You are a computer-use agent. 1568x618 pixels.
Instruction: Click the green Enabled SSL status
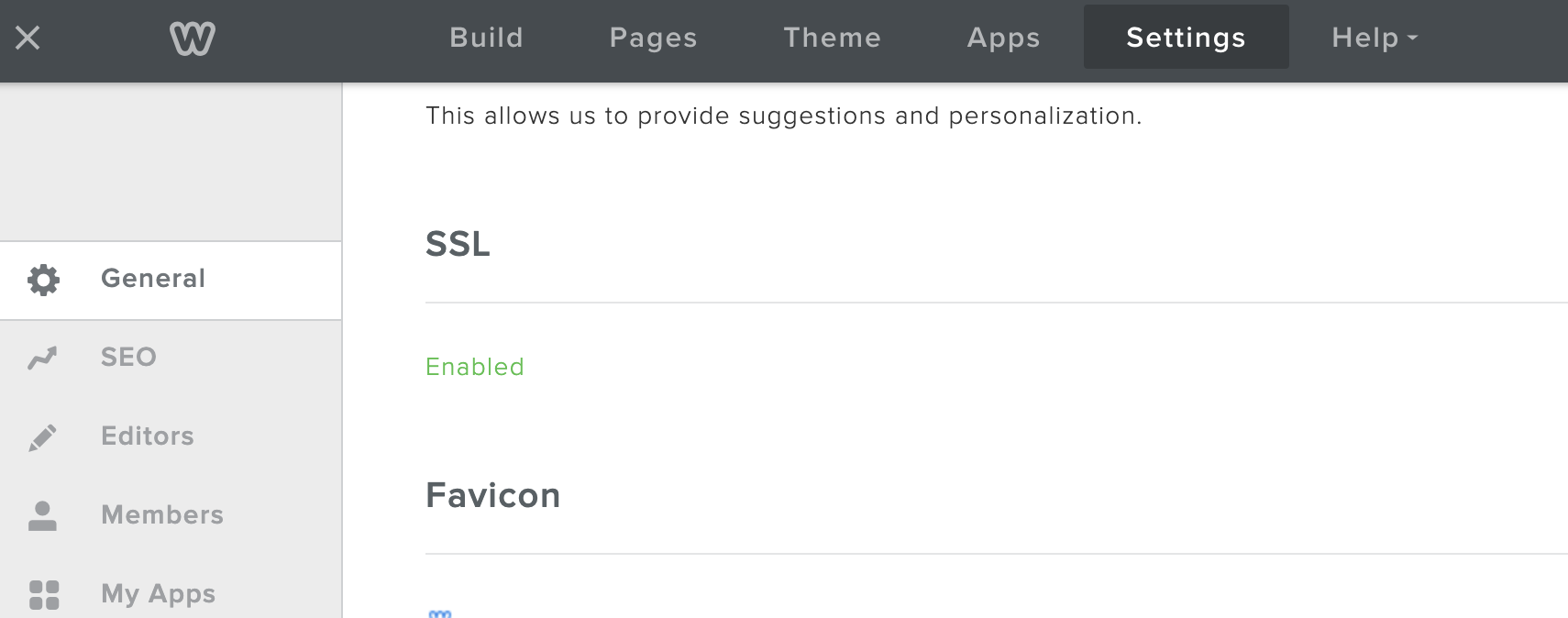point(474,367)
